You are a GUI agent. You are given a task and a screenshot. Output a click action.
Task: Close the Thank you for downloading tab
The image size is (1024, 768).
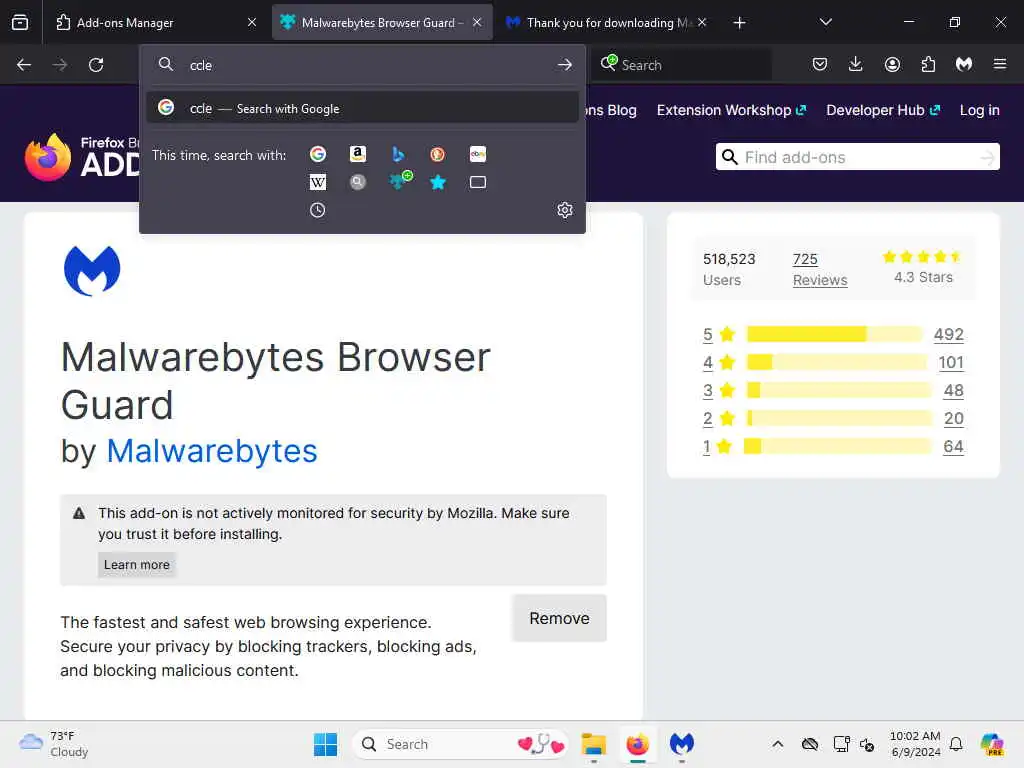(702, 23)
